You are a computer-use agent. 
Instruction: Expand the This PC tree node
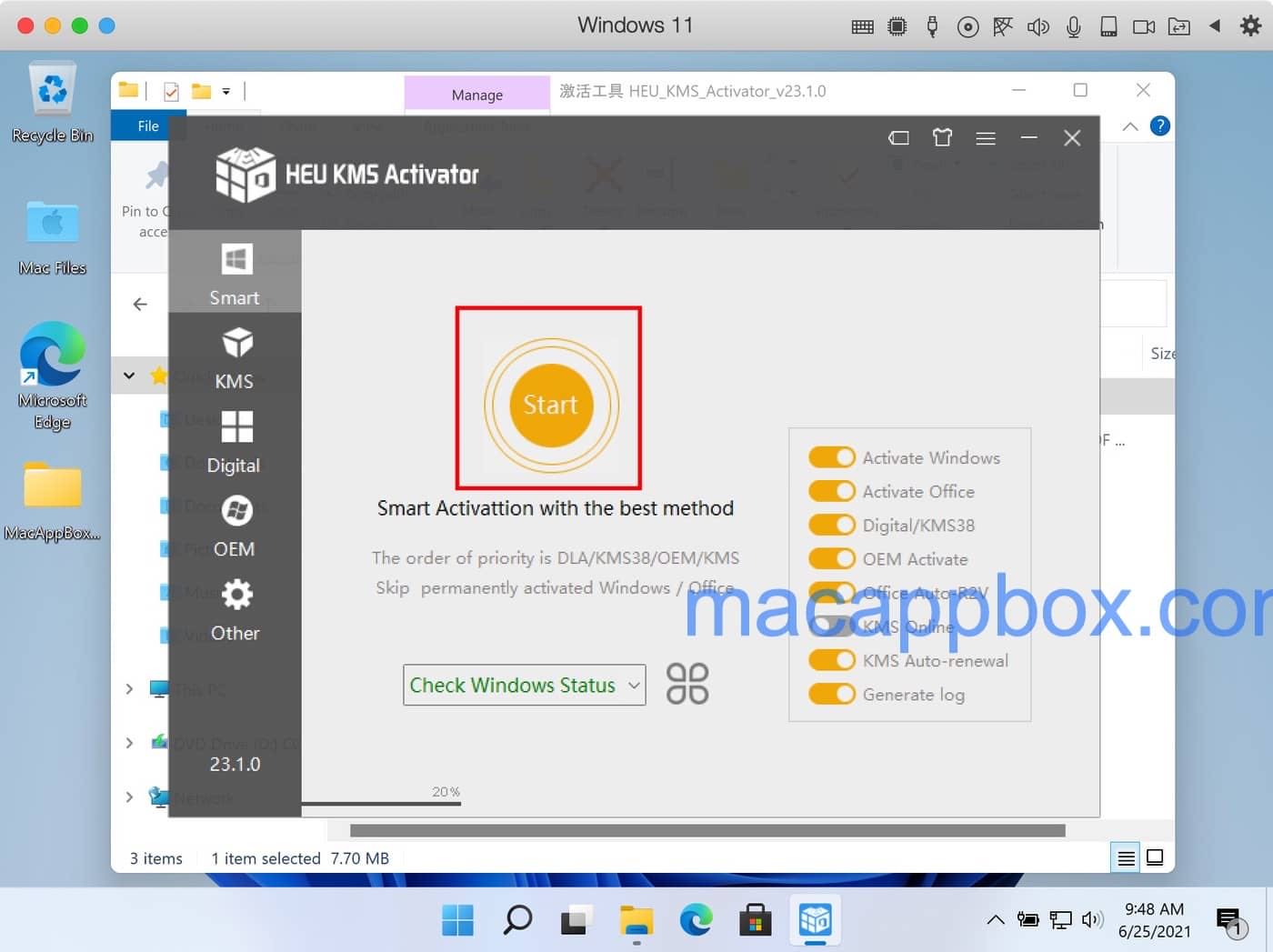(x=129, y=689)
